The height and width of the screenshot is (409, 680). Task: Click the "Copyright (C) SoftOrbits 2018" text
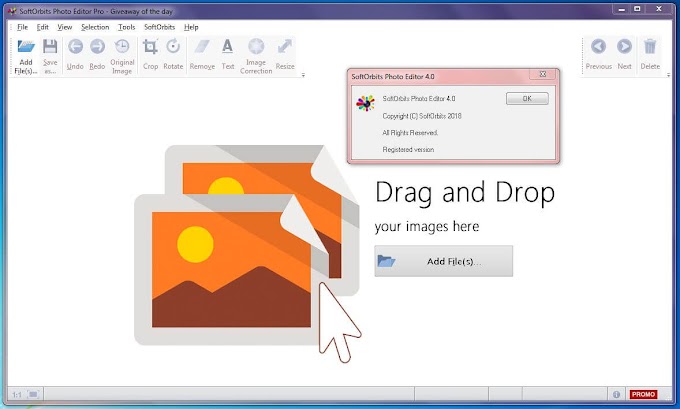(422, 116)
